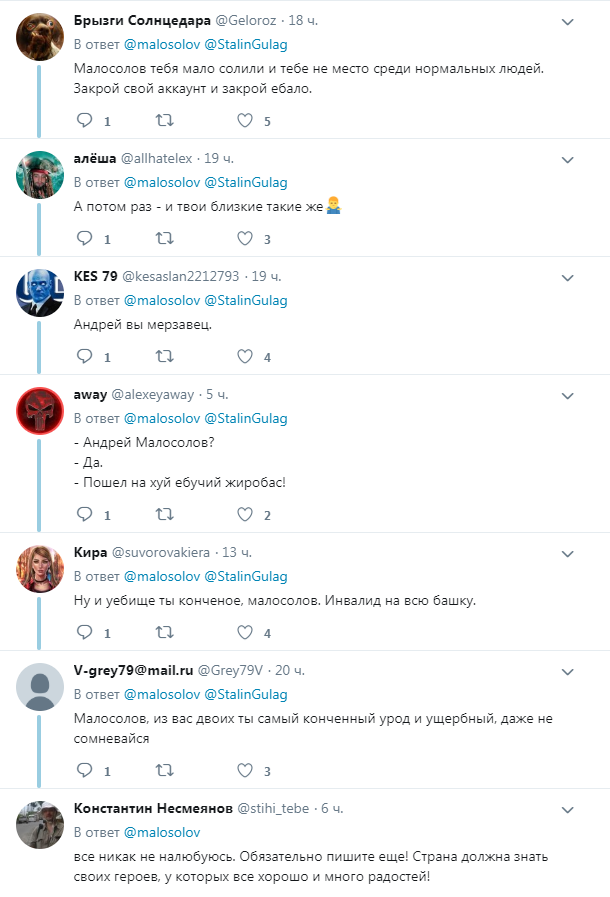The image size is (610, 897).
Task: Expand the menu chevron on алёша's tweet
Action: tap(566, 159)
